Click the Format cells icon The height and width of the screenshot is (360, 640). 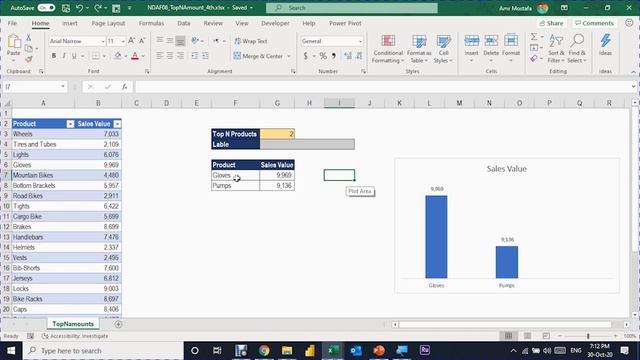[x=511, y=41]
